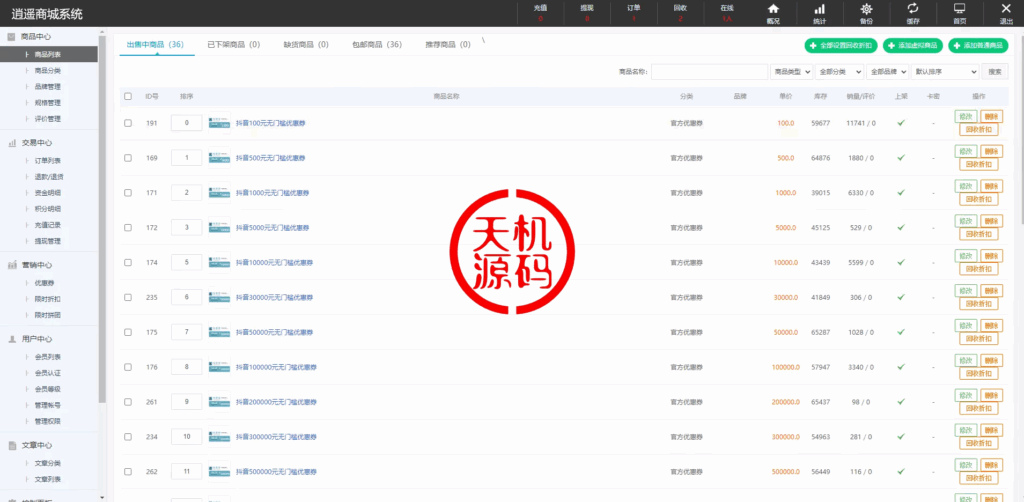Switch to the 包邮商品 tab
Image resolution: width=1024 pixels, height=502 pixels.
(x=376, y=45)
